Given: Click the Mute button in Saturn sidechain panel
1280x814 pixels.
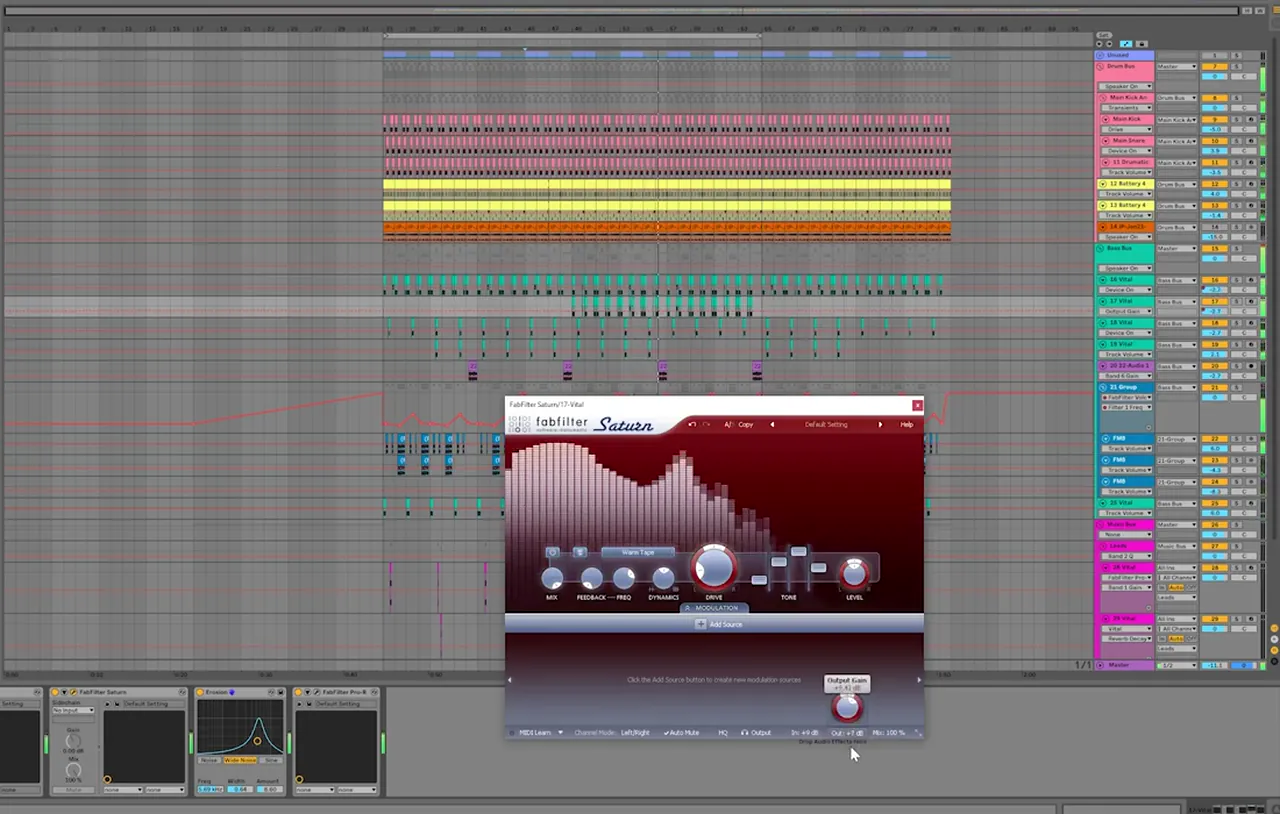Looking at the screenshot, I should pos(73,790).
